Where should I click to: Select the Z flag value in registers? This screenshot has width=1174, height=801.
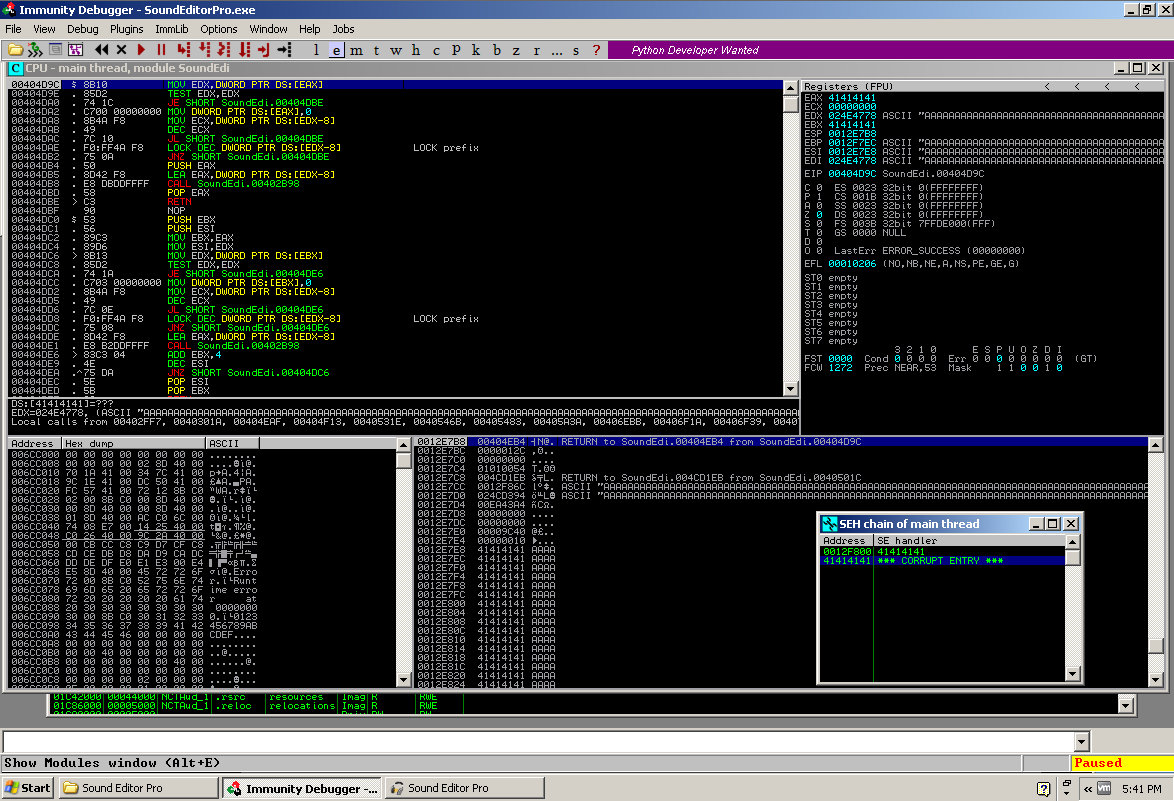819,215
